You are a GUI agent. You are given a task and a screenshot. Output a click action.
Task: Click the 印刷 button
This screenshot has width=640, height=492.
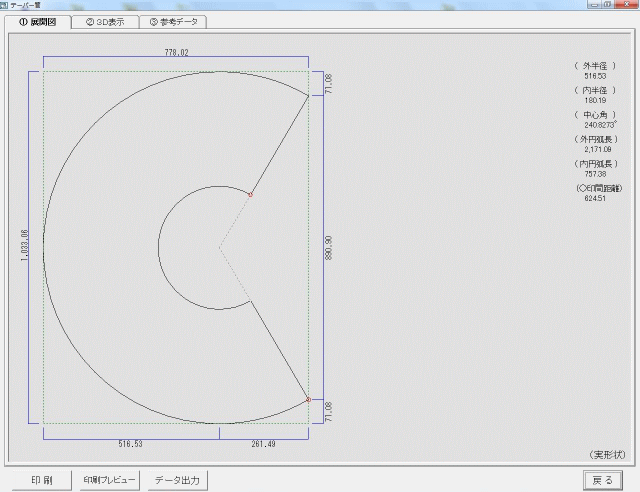(42, 480)
